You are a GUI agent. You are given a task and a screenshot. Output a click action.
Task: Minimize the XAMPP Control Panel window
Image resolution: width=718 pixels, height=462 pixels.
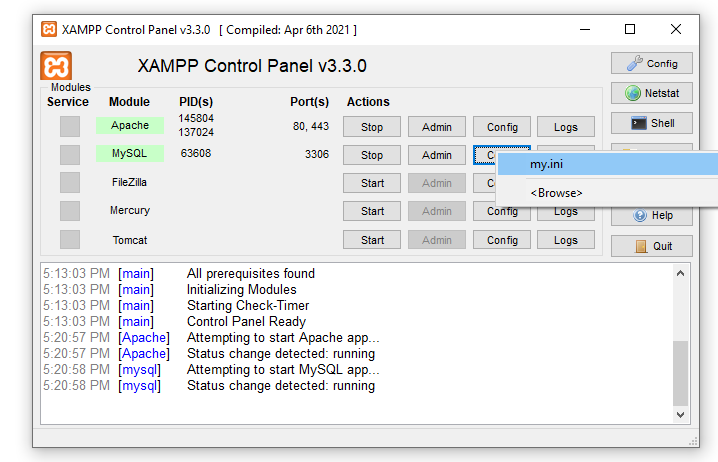pyautogui.click(x=585, y=29)
